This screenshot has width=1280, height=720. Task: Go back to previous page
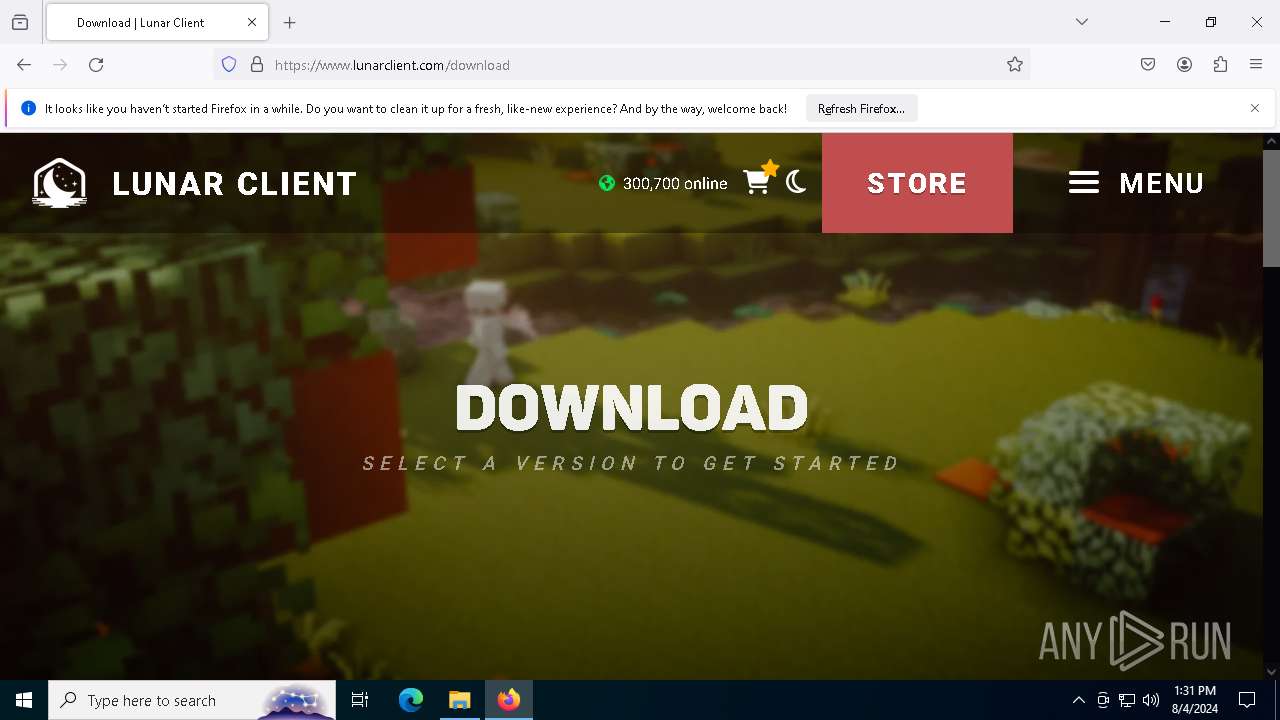pyautogui.click(x=24, y=65)
